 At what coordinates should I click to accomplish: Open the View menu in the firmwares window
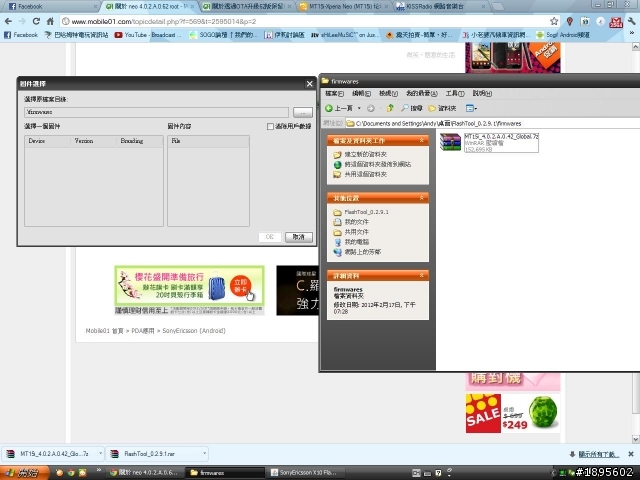[388, 93]
